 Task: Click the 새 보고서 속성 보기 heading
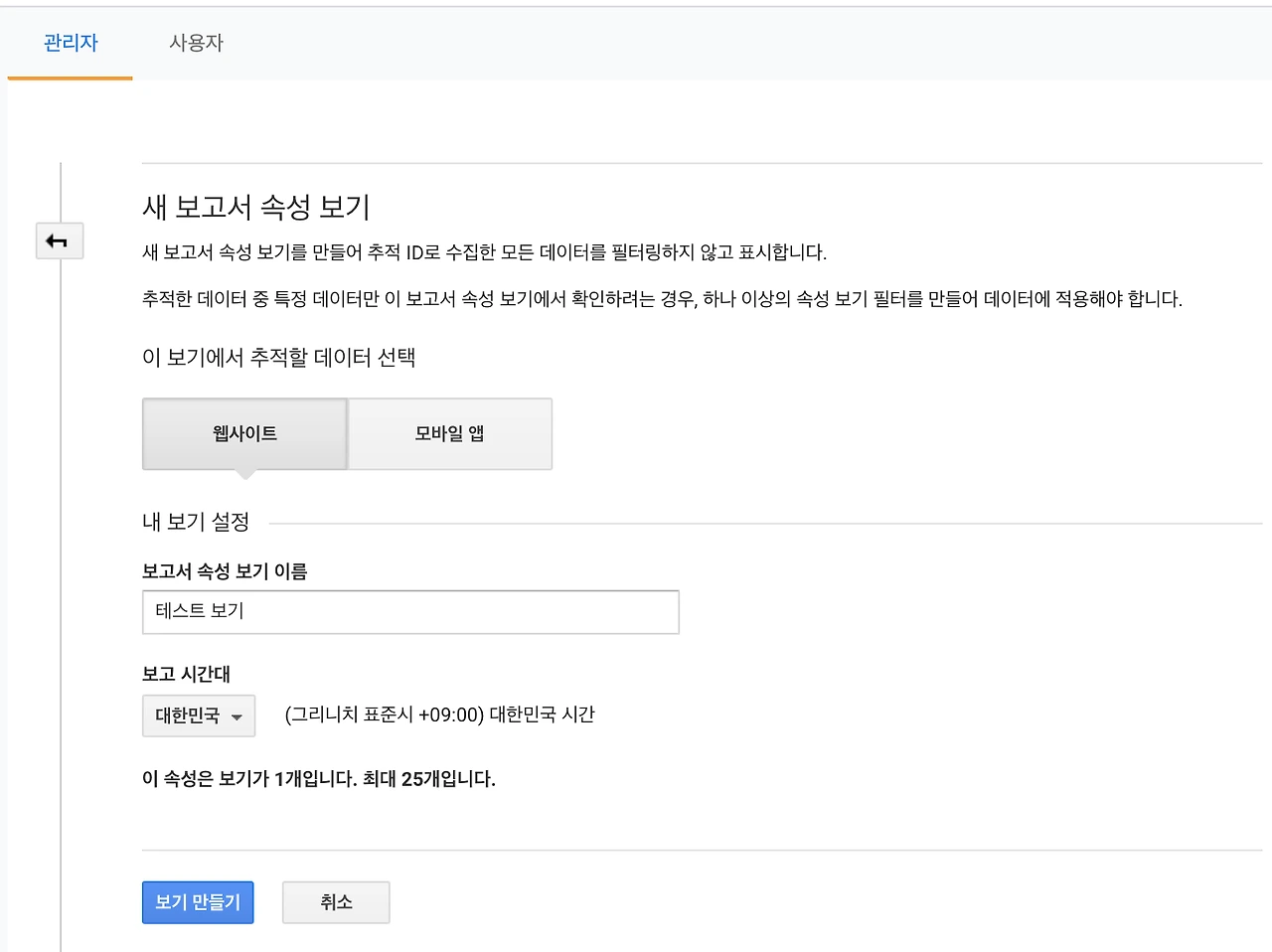tap(256, 207)
